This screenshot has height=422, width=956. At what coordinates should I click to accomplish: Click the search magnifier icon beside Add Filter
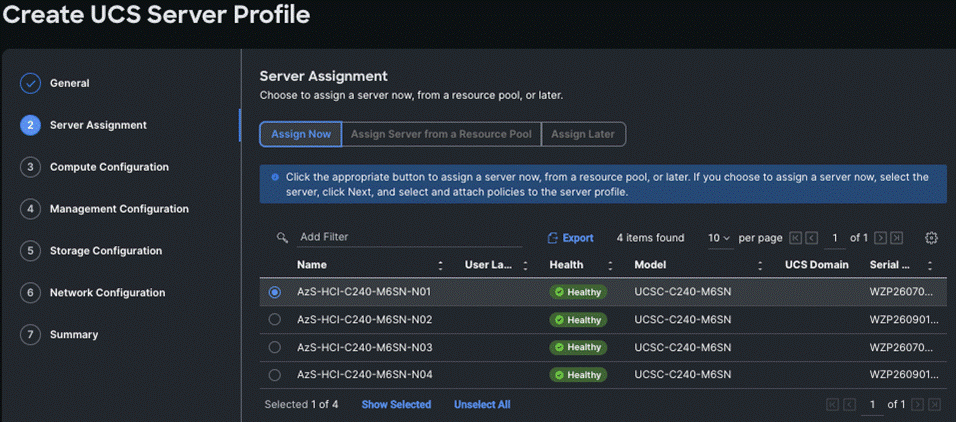click(282, 237)
